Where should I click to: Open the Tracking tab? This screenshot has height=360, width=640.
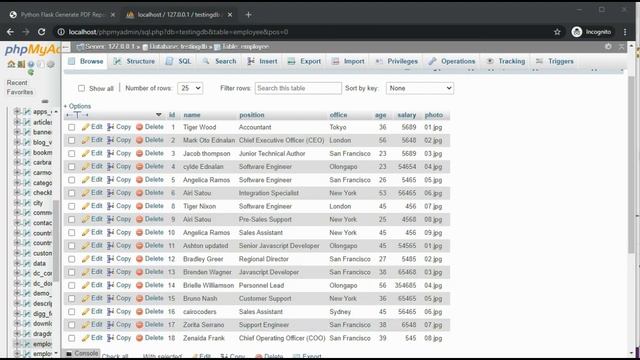(506, 61)
